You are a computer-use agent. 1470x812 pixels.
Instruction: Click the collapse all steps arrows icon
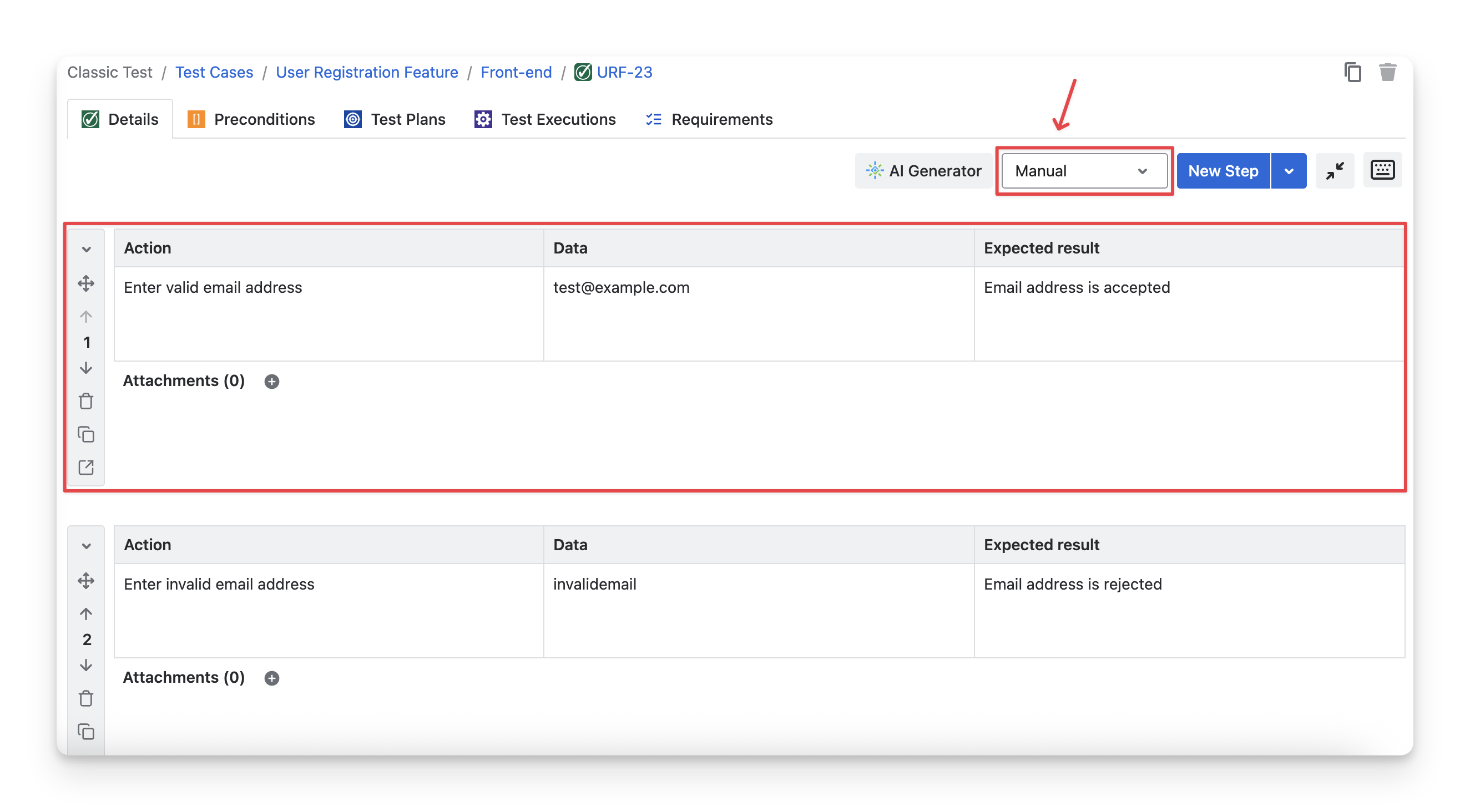(x=1335, y=170)
